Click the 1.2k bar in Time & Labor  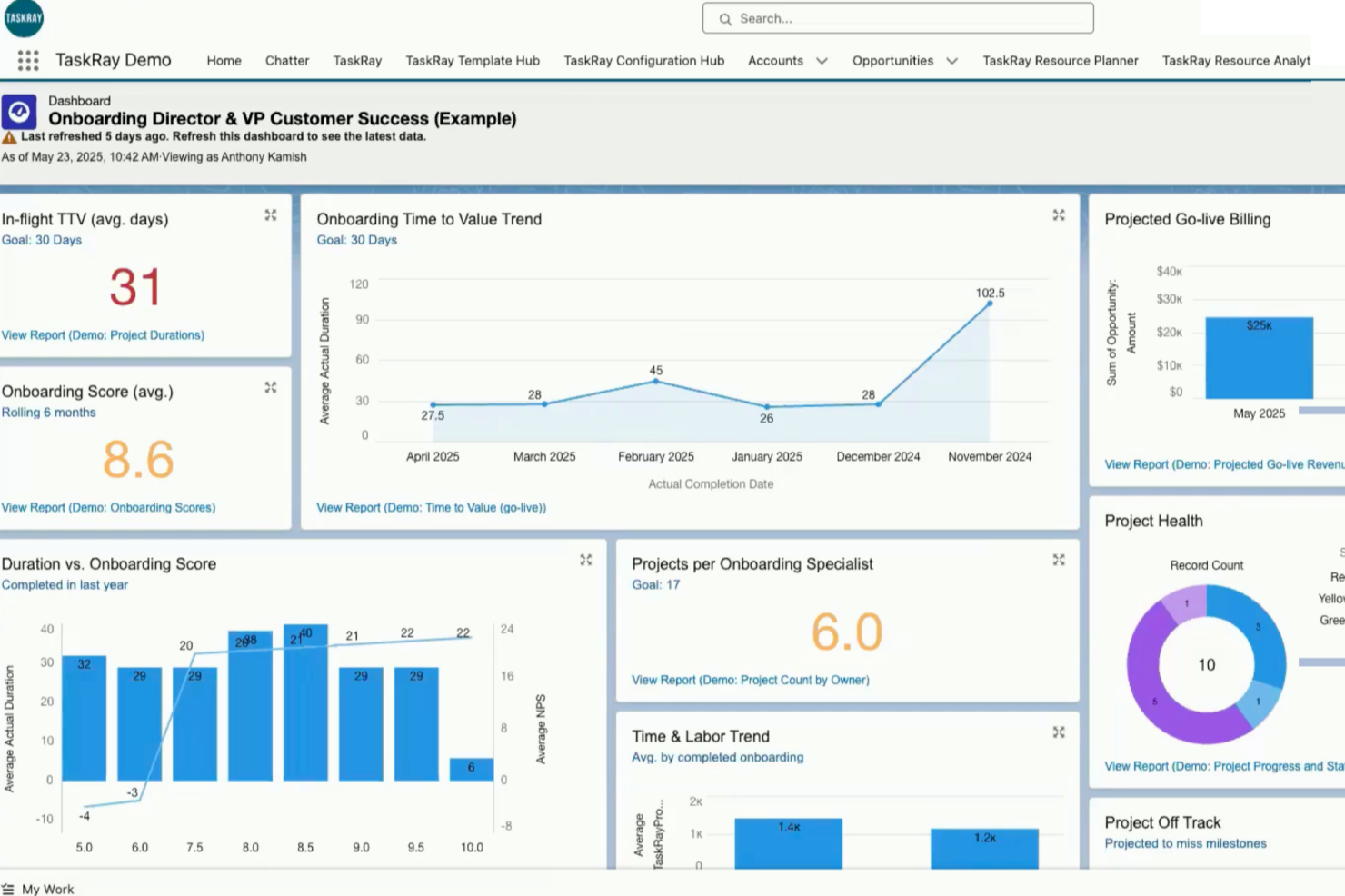tap(984, 849)
